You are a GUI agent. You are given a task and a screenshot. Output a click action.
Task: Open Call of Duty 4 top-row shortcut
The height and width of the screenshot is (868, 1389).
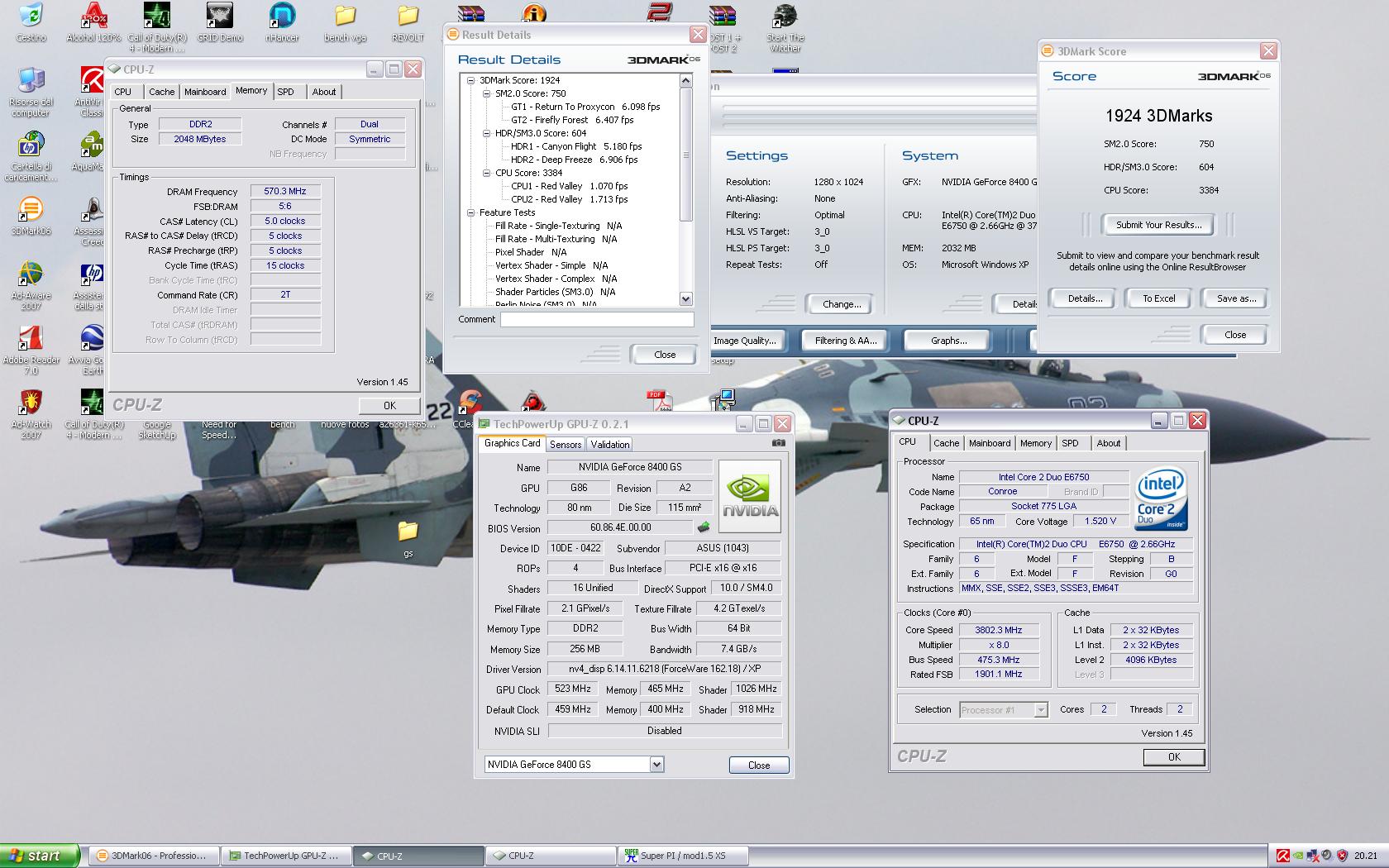tap(157, 26)
